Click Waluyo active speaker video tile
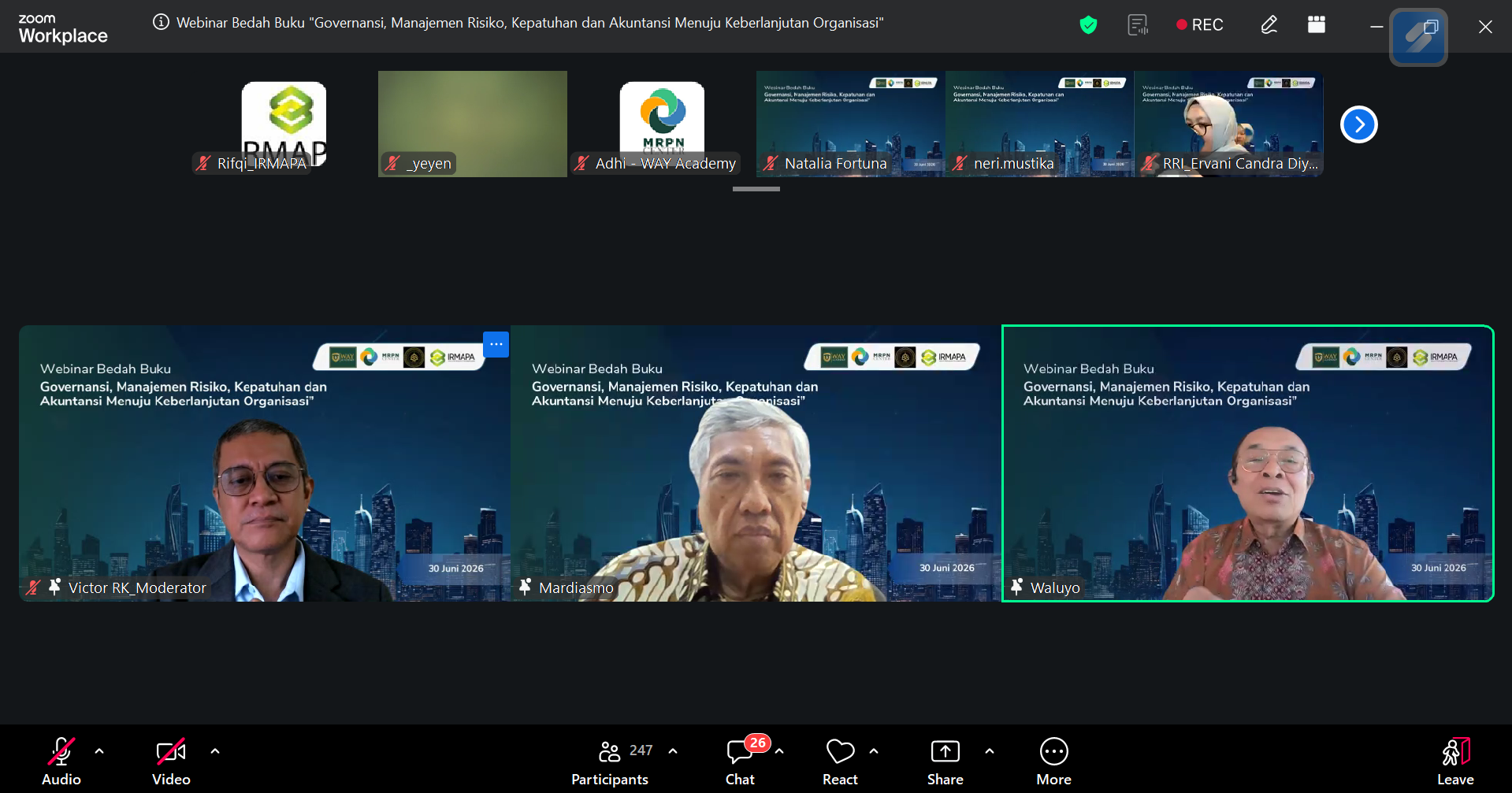The width and height of the screenshot is (1512, 793). (1248, 463)
